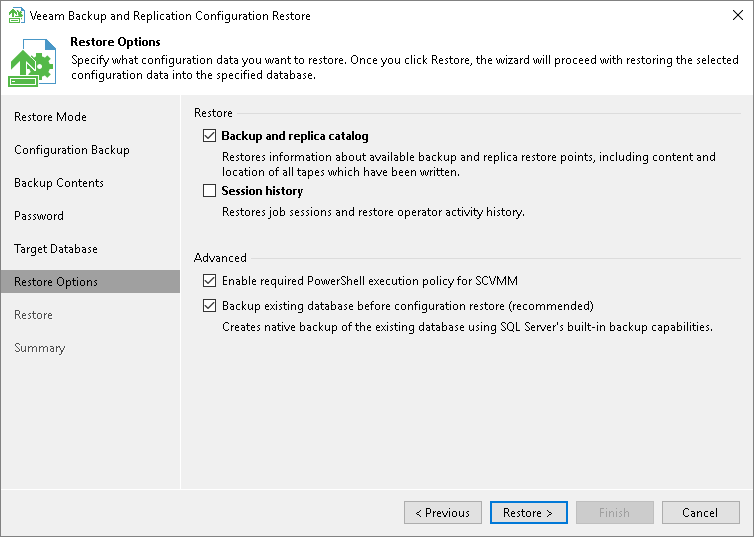Click the Finish button
This screenshot has width=754, height=537.
pyautogui.click(x=614, y=513)
